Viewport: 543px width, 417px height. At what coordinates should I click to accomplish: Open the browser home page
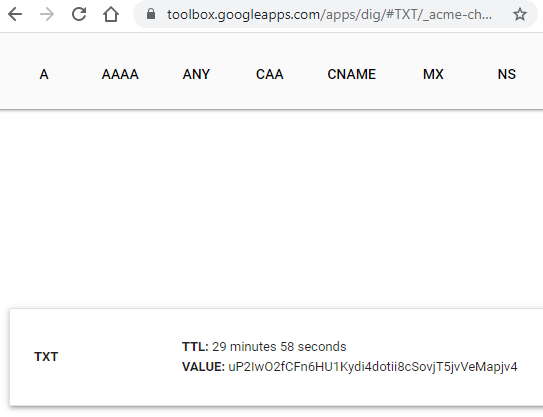point(111,15)
